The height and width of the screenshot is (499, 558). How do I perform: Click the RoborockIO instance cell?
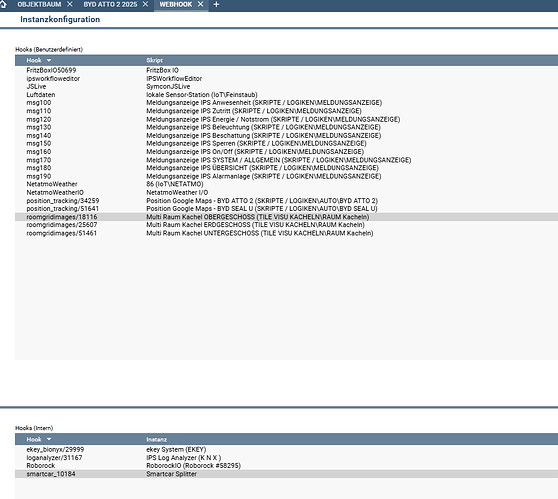(194, 466)
